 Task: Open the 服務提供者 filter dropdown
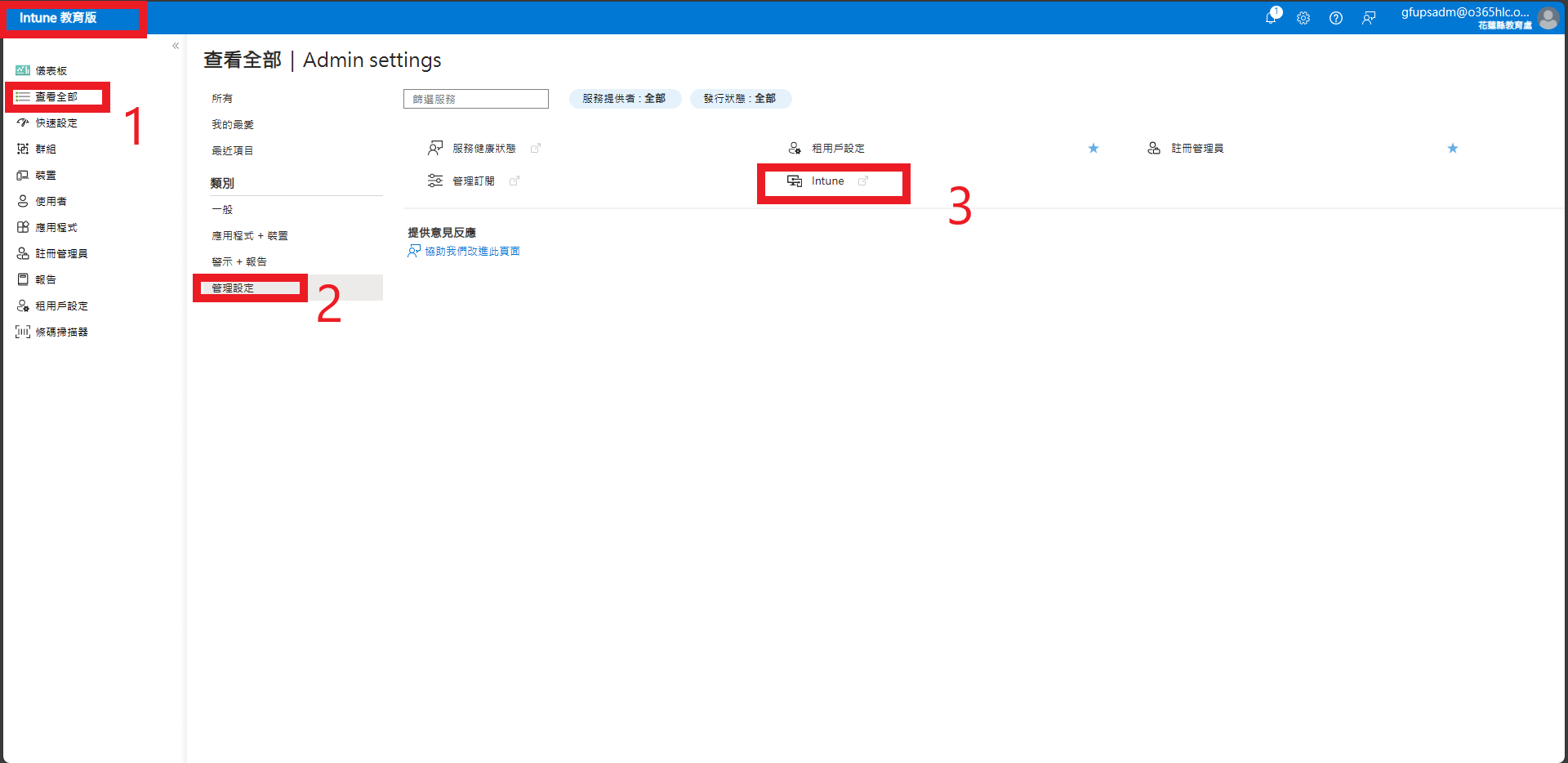[625, 99]
